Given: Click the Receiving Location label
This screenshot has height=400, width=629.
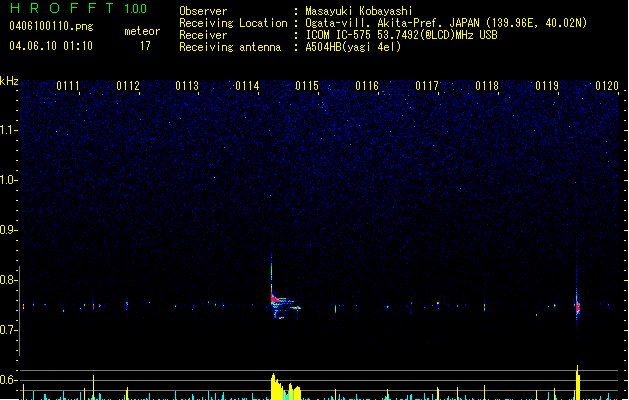Looking at the screenshot, I should point(233,23).
